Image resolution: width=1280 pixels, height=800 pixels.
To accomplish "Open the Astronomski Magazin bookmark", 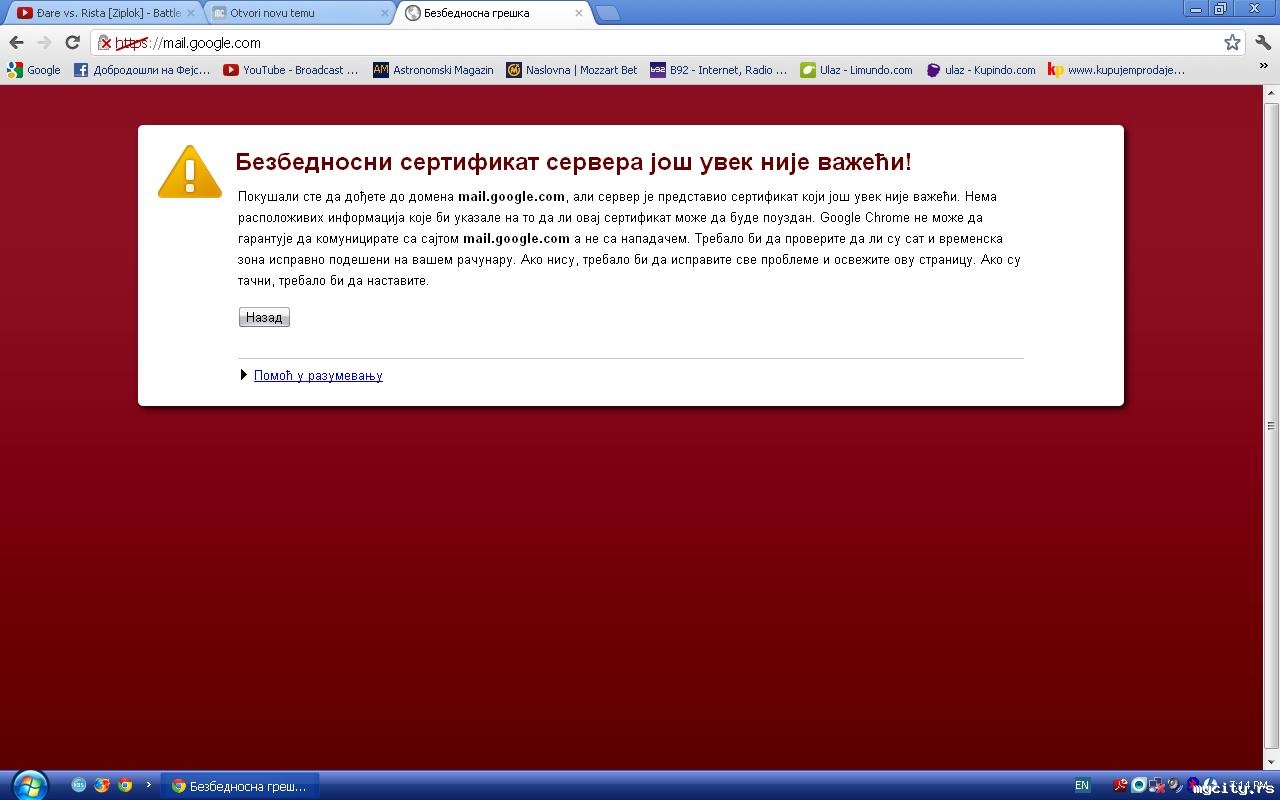I will [433, 70].
